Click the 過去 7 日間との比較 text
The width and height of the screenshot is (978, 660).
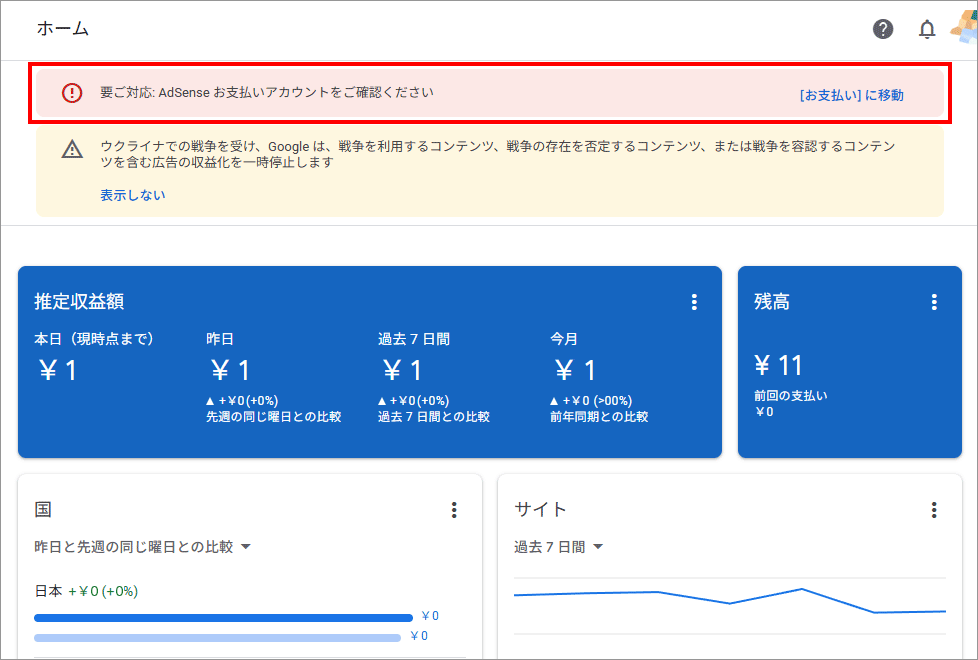[433, 417]
